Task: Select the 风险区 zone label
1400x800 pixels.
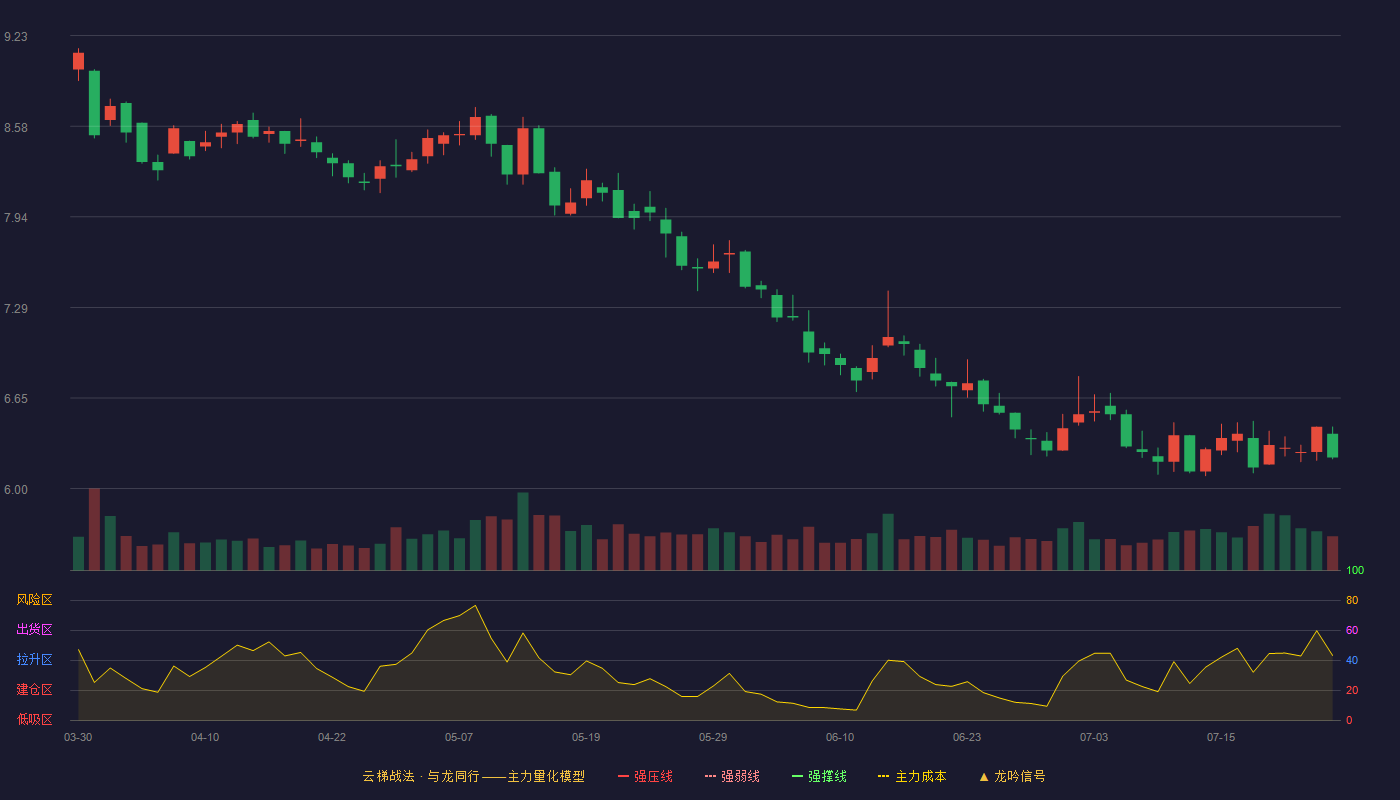Action: click(x=34, y=600)
